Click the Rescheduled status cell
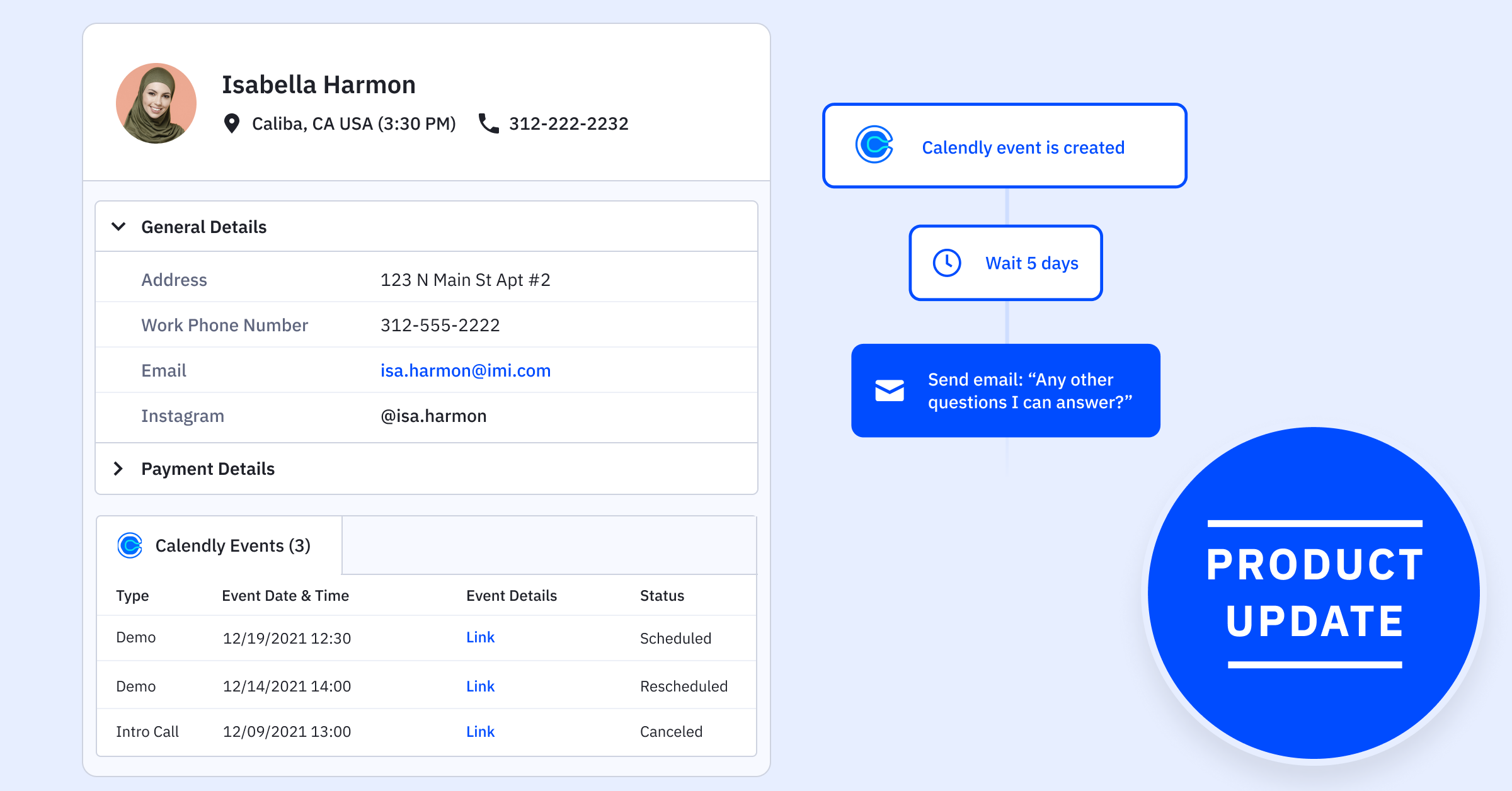1512x791 pixels. (684, 686)
